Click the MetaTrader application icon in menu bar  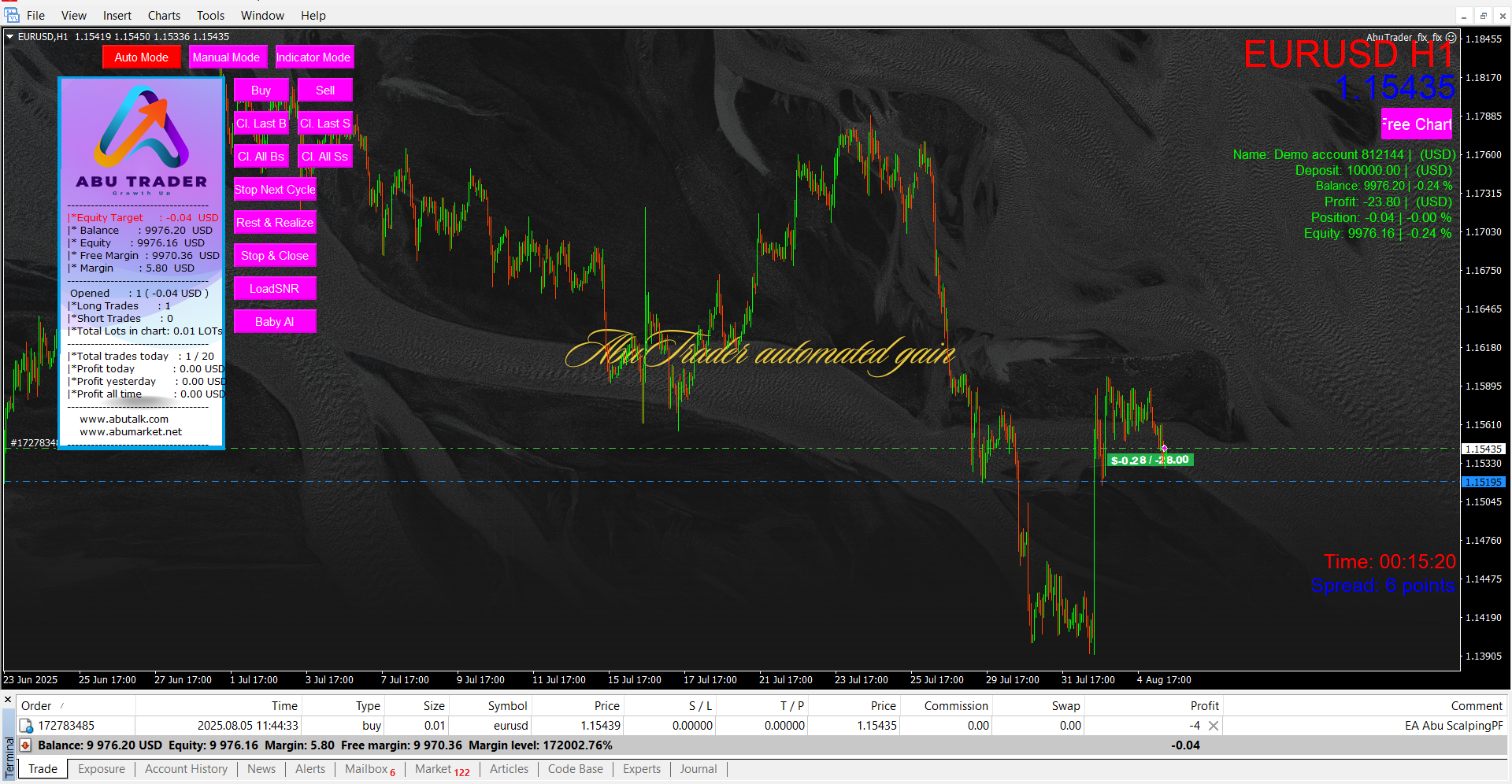11,15
